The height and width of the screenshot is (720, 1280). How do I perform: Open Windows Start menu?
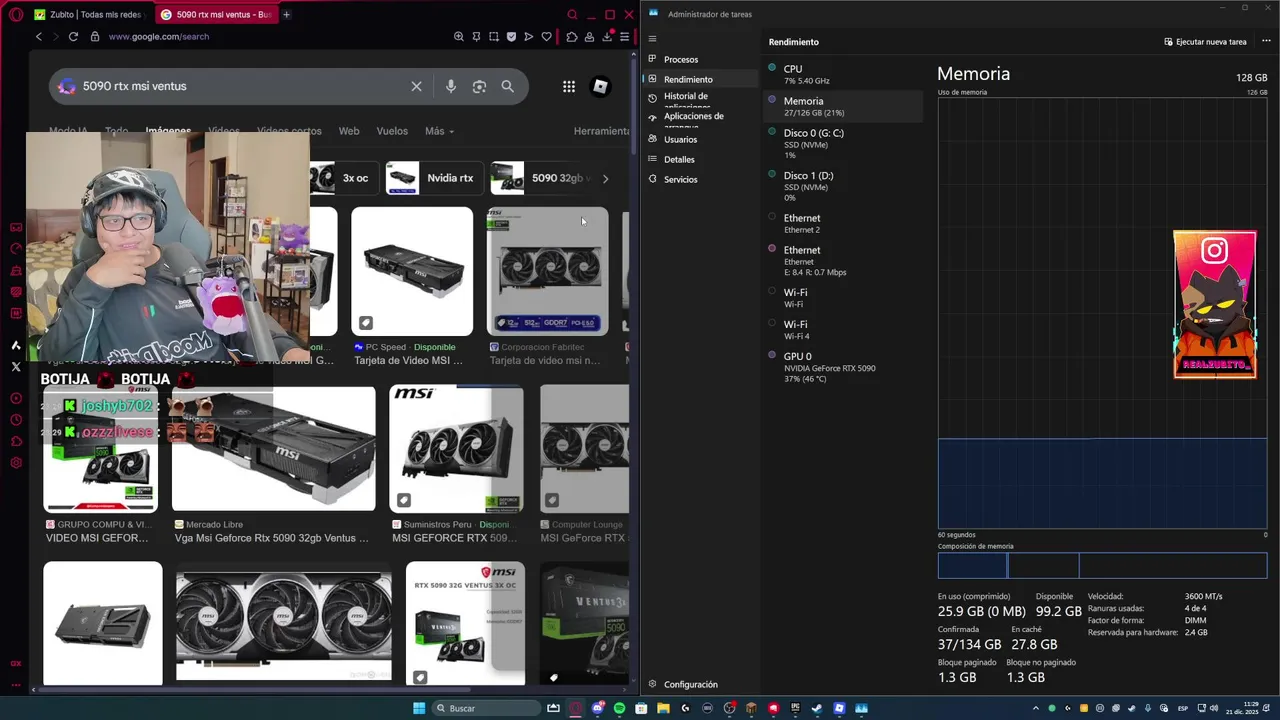pyautogui.click(x=420, y=708)
